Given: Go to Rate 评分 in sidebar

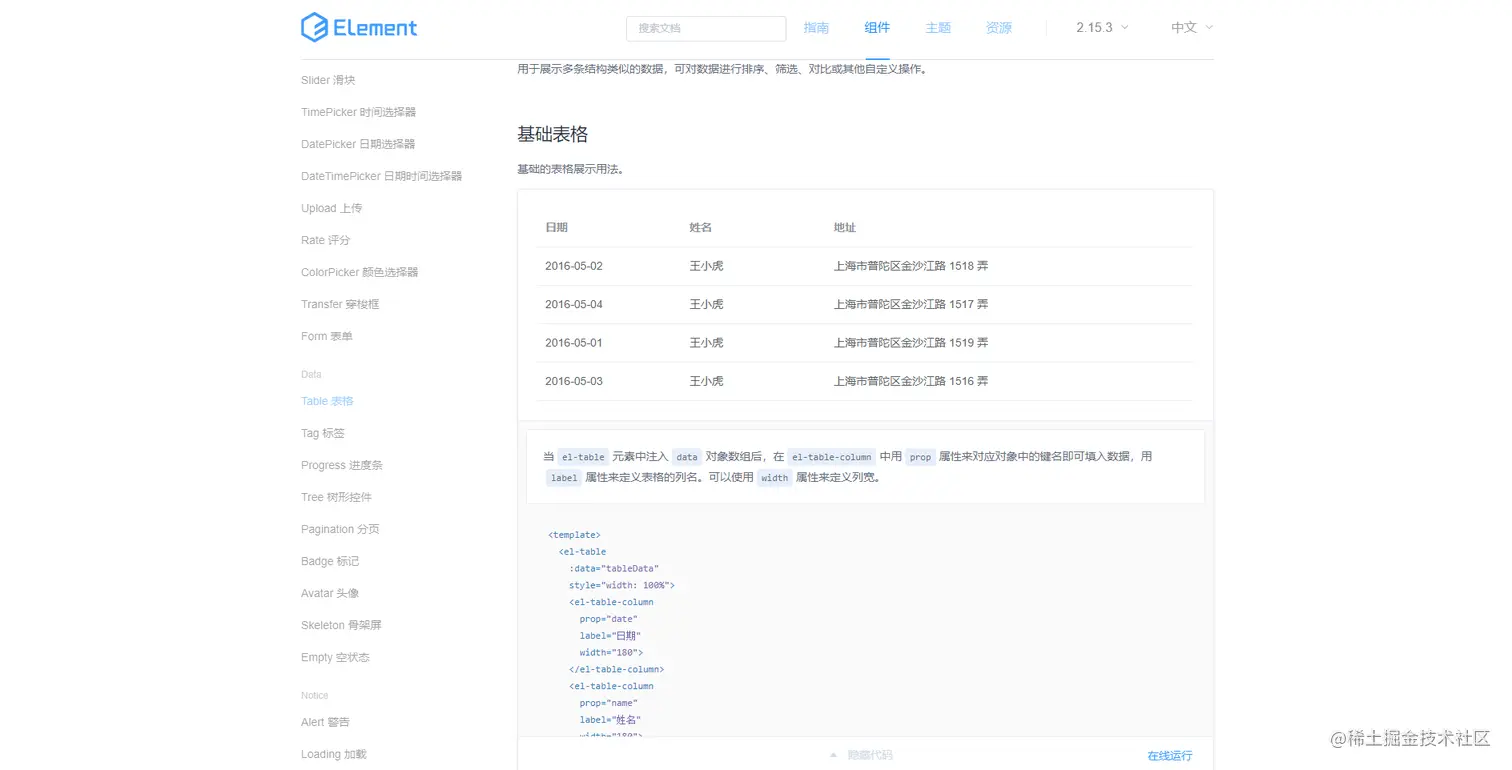Looking at the screenshot, I should pyautogui.click(x=325, y=240).
